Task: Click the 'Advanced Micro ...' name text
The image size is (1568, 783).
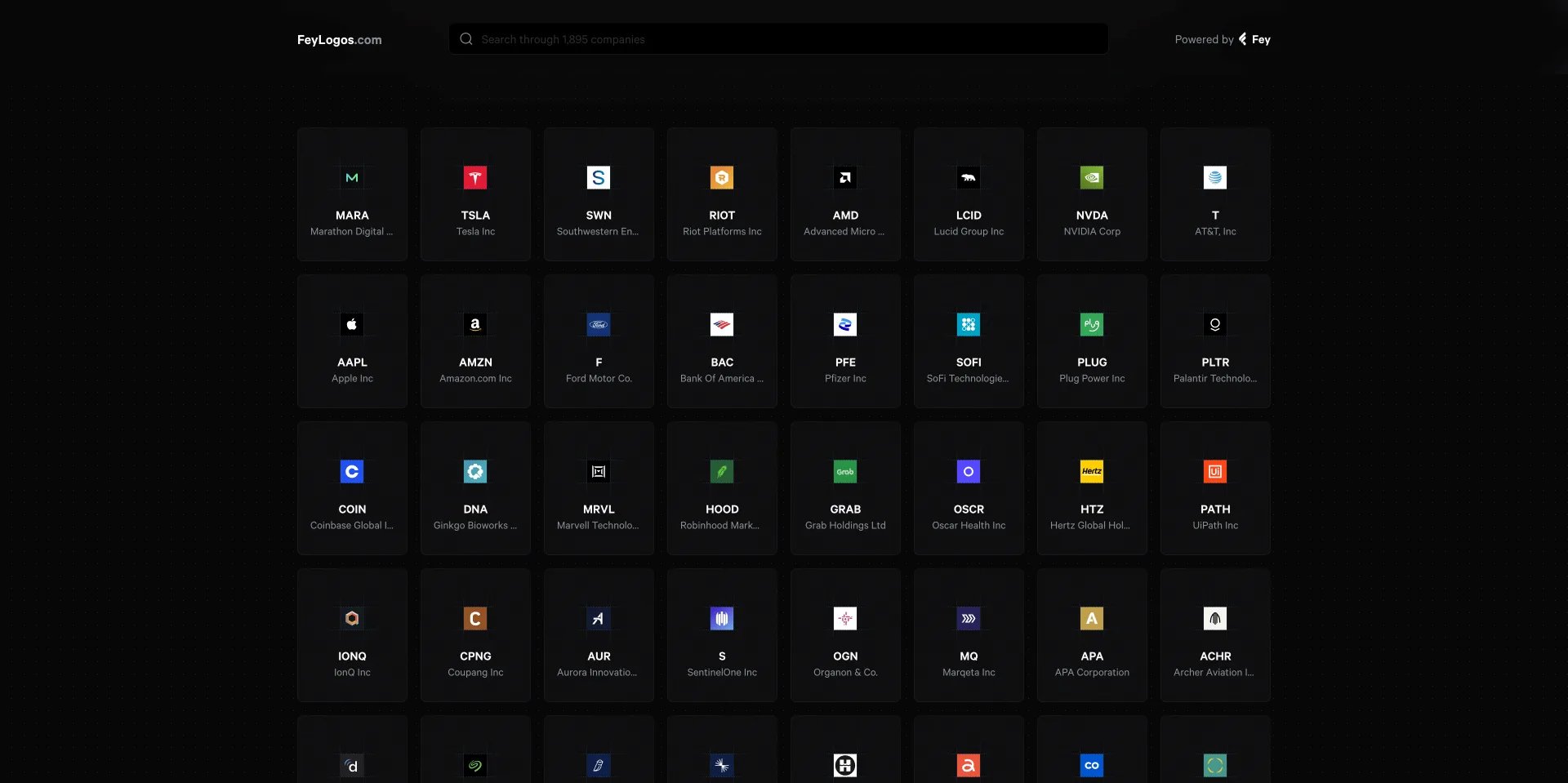Action: click(x=844, y=232)
